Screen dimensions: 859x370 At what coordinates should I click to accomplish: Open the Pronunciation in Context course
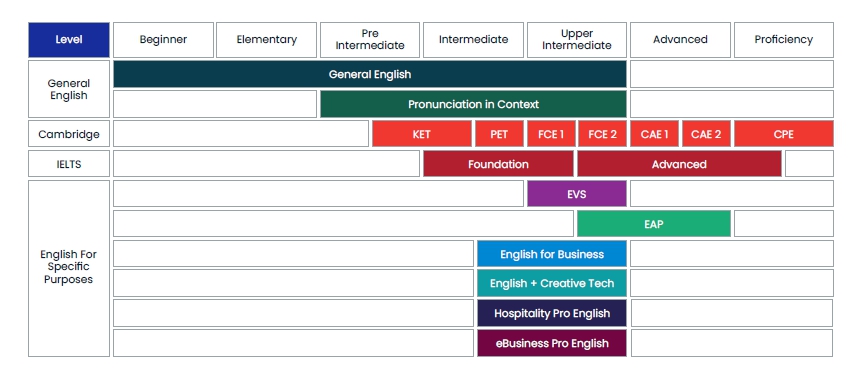pyautogui.click(x=473, y=104)
